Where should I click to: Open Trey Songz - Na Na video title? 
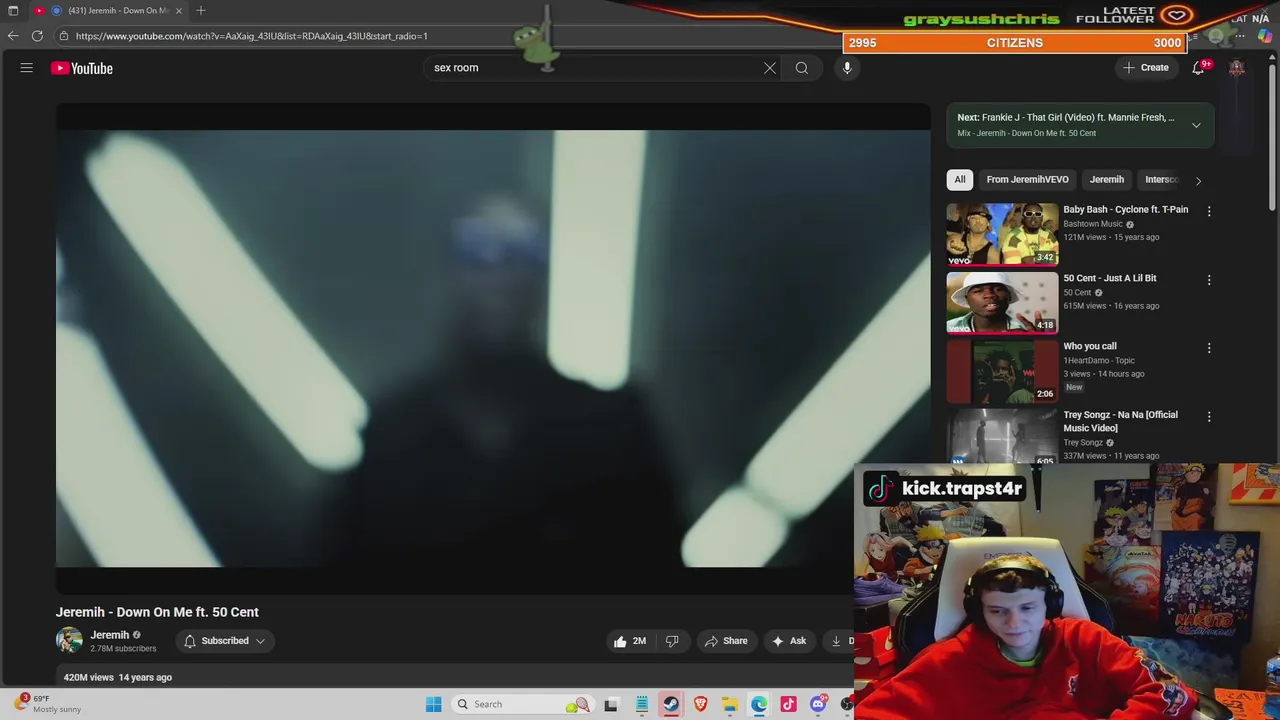click(x=1120, y=421)
